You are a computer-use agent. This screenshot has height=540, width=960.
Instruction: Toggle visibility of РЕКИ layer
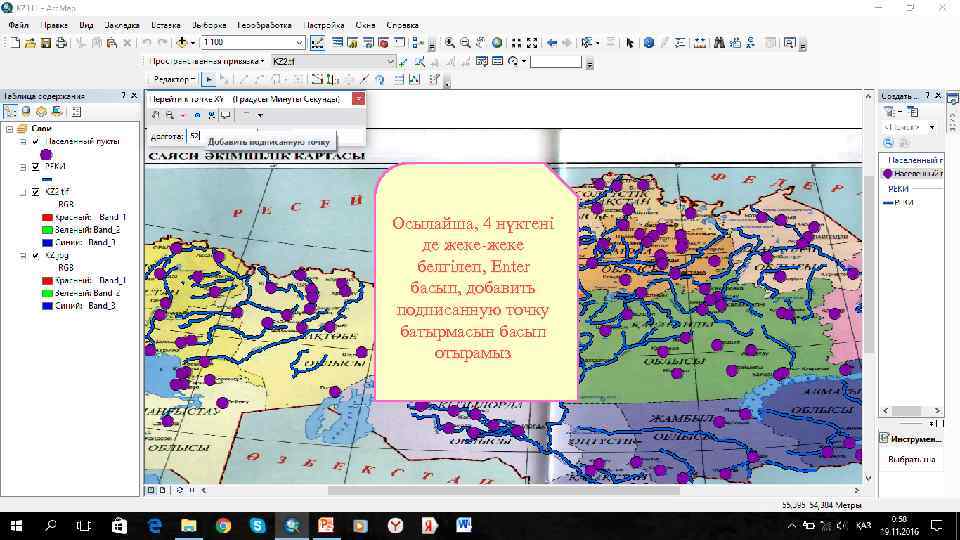(37, 166)
